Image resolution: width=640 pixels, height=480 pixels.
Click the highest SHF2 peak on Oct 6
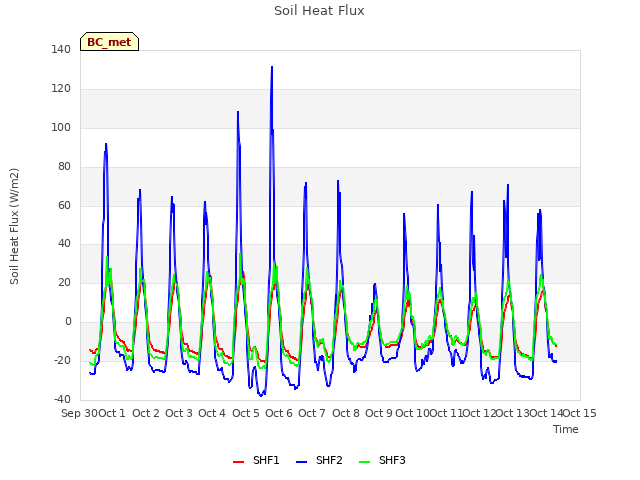pyautogui.click(x=272, y=67)
